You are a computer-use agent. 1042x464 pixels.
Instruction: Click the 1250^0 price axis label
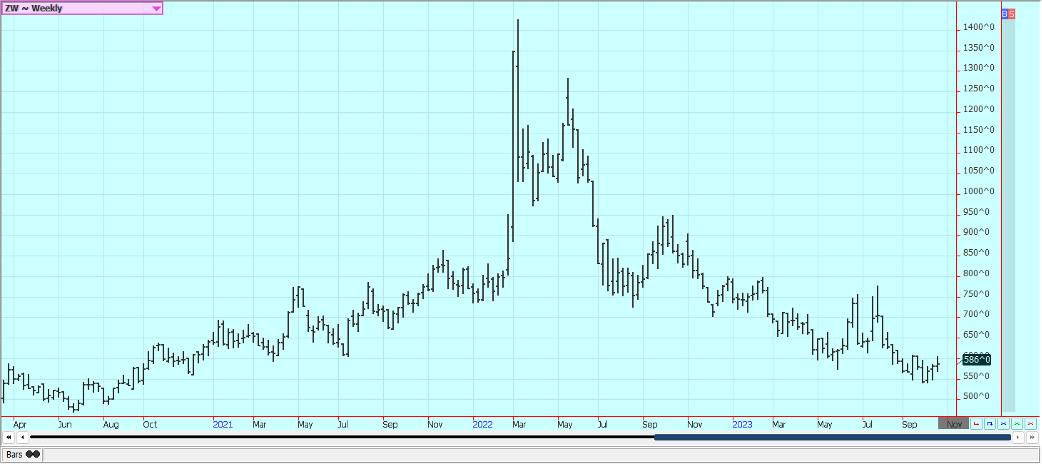point(980,88)
